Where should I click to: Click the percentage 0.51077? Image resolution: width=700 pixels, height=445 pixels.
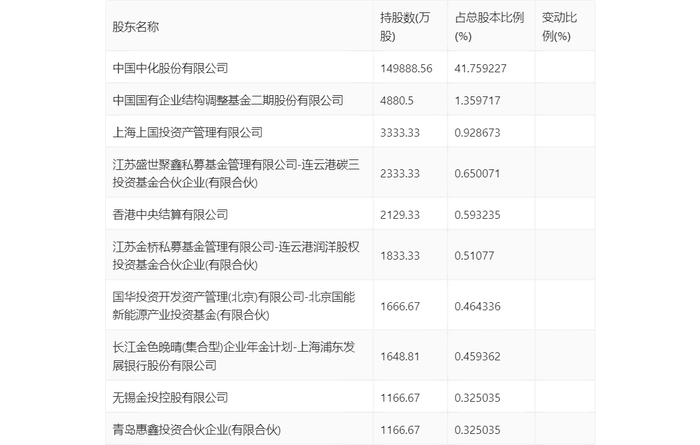474,256
